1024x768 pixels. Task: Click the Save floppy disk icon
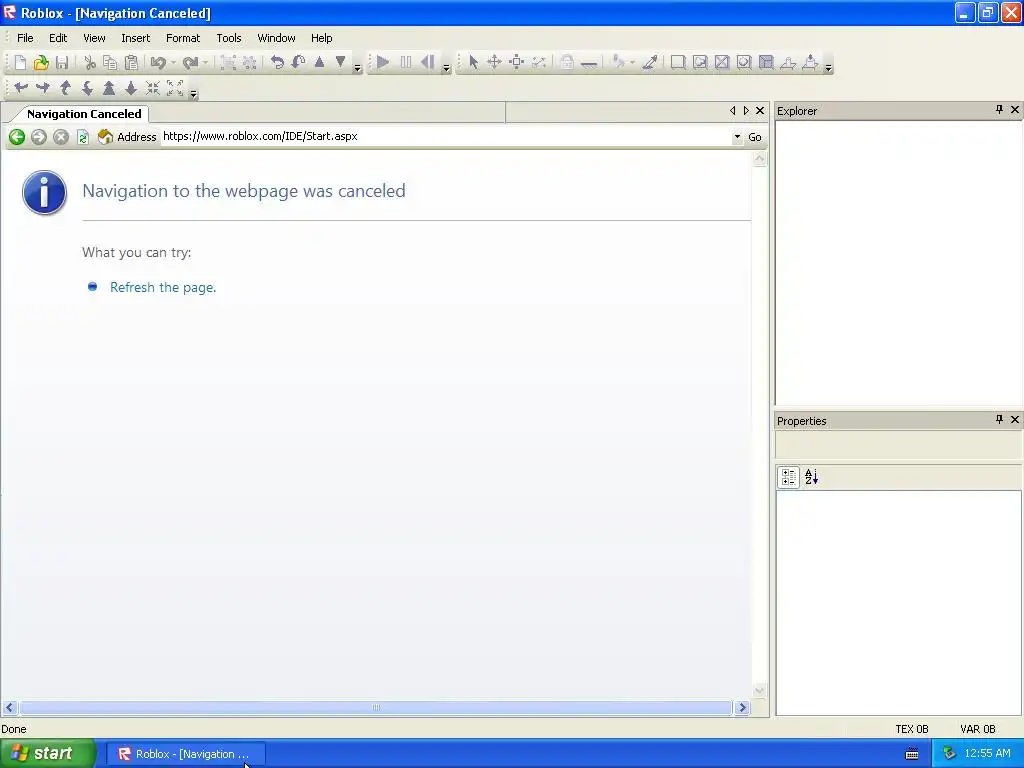pos(62,63)
